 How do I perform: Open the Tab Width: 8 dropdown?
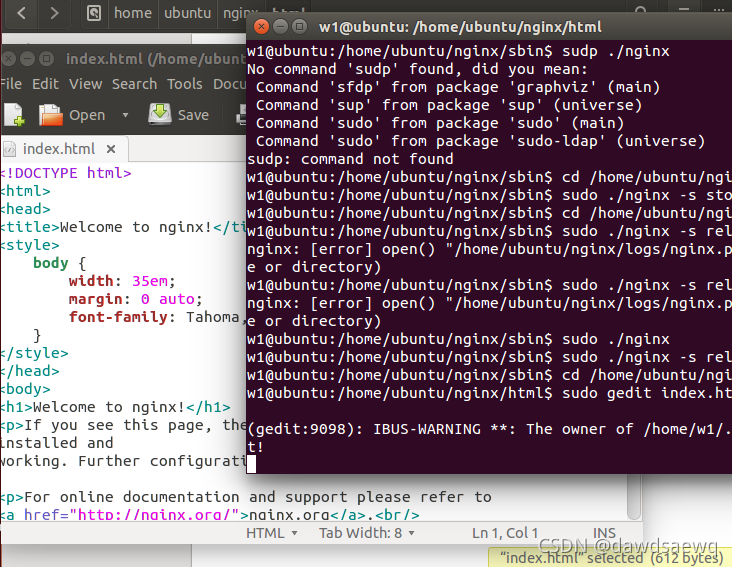[366, 533]
